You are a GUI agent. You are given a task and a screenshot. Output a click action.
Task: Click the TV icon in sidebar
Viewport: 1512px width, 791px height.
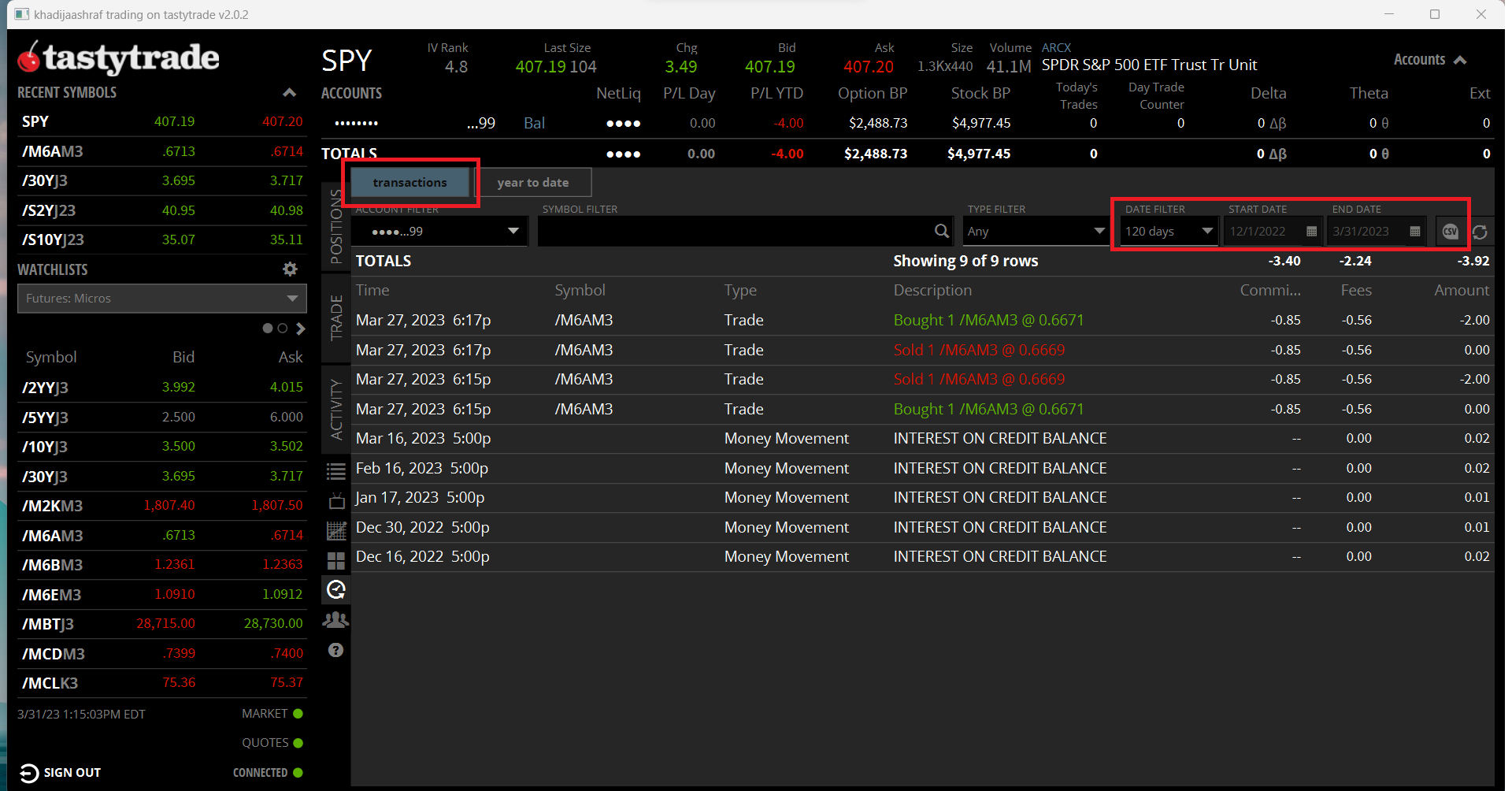click(336, 502)
